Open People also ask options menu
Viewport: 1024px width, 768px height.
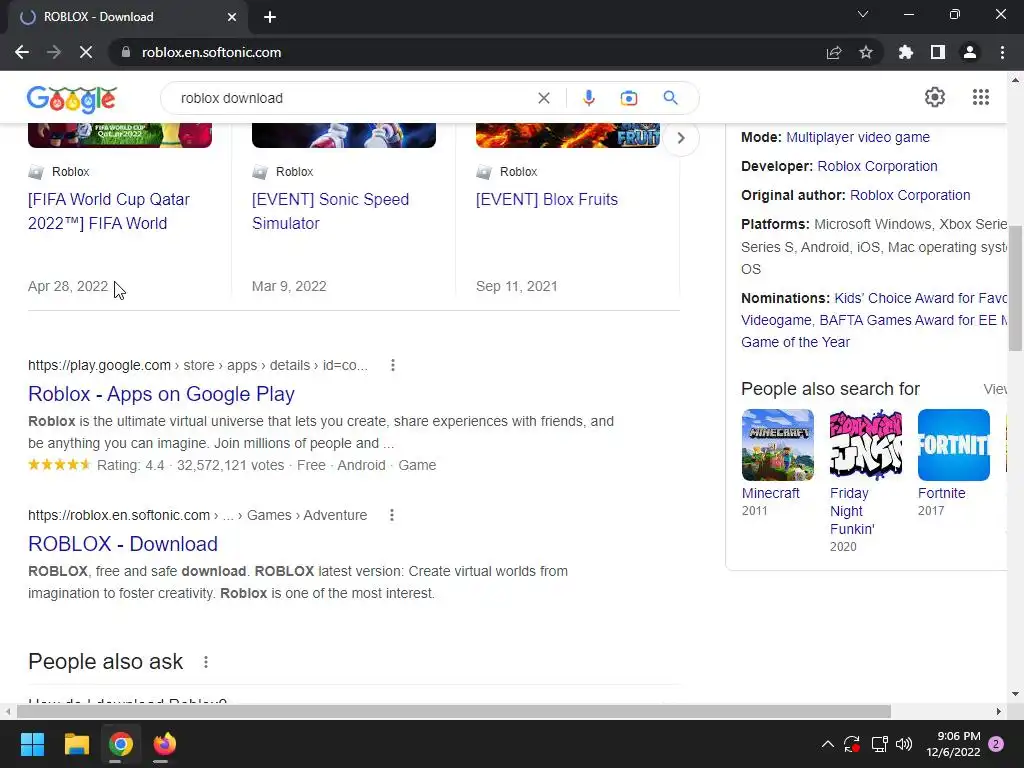[x=206, y=662]
